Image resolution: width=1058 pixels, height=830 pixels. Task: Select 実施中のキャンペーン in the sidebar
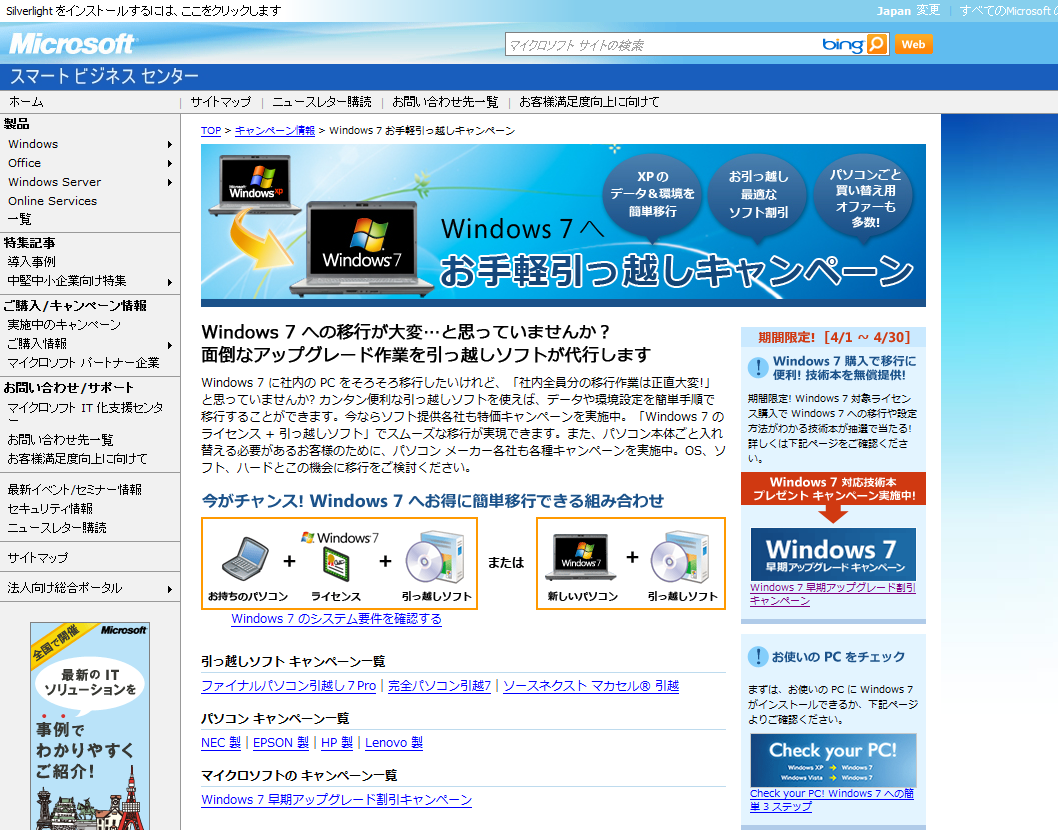64,325
